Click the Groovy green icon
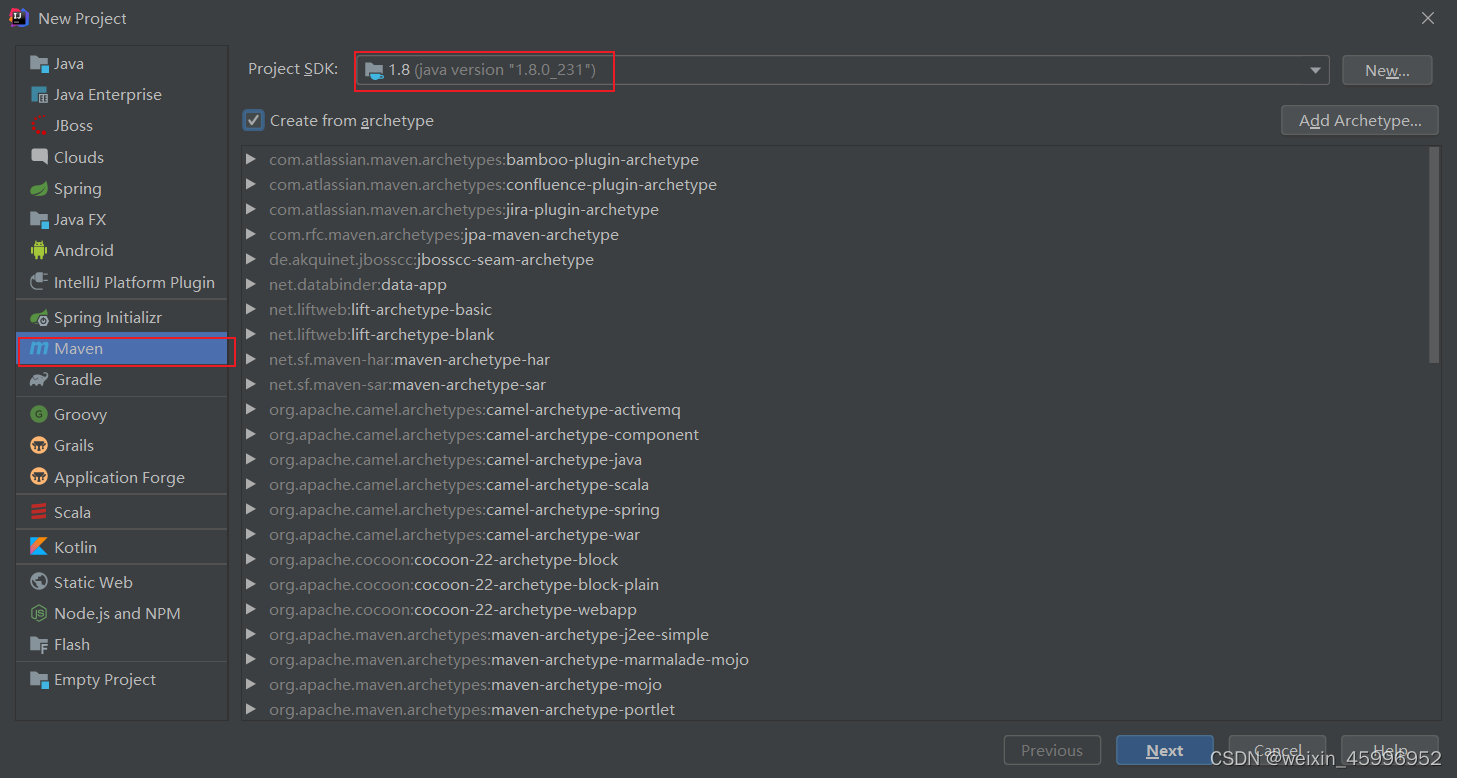1457x778 pixels. tap(39, 414)
